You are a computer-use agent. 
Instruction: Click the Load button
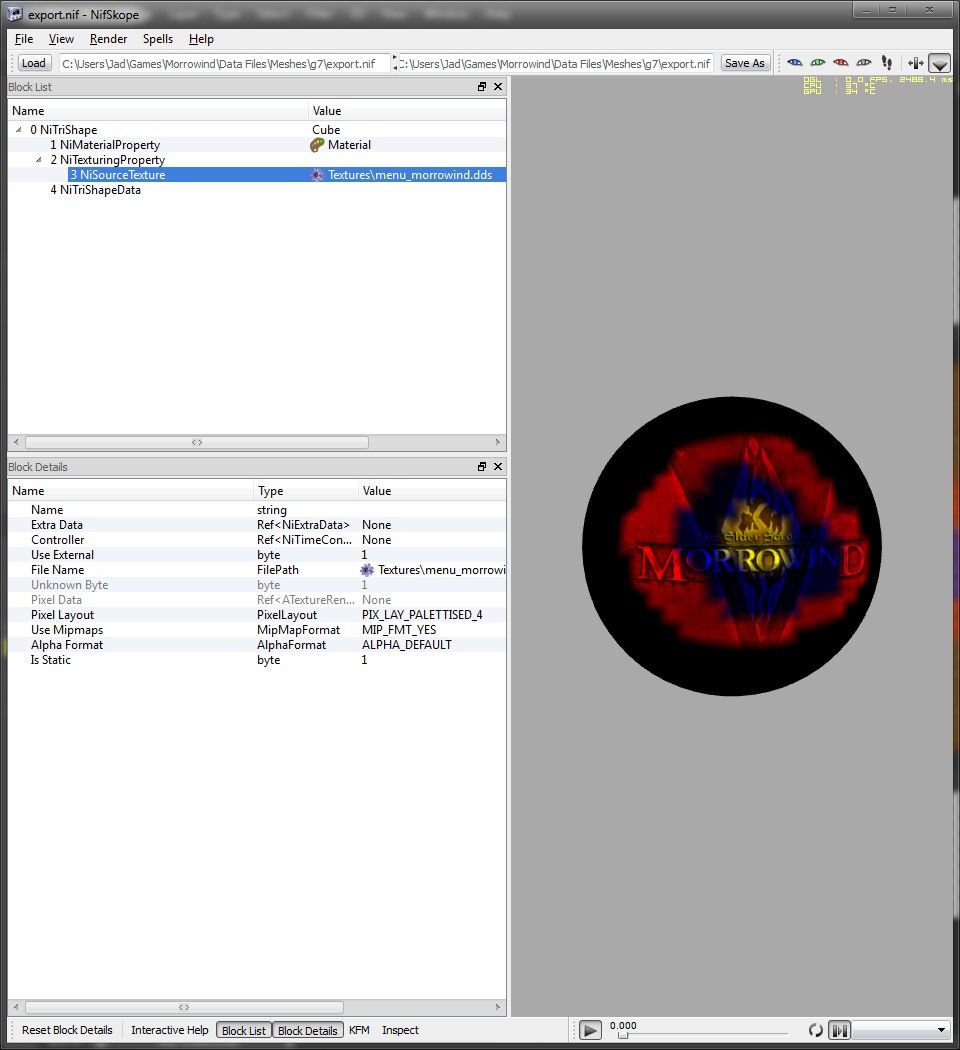33,63
